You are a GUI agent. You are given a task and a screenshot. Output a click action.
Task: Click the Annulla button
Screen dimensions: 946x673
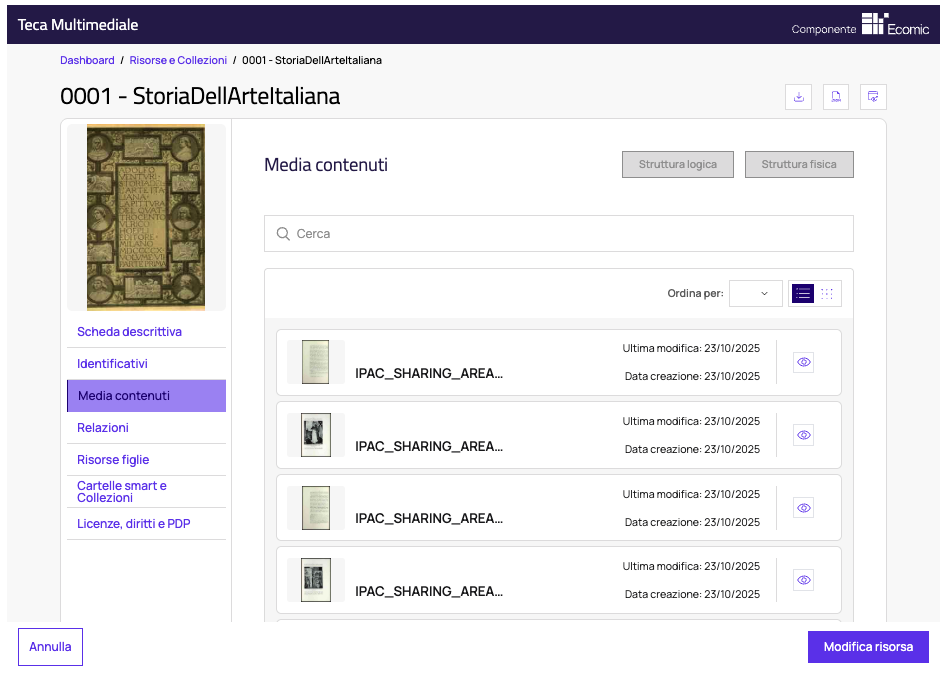coord(50,647)
